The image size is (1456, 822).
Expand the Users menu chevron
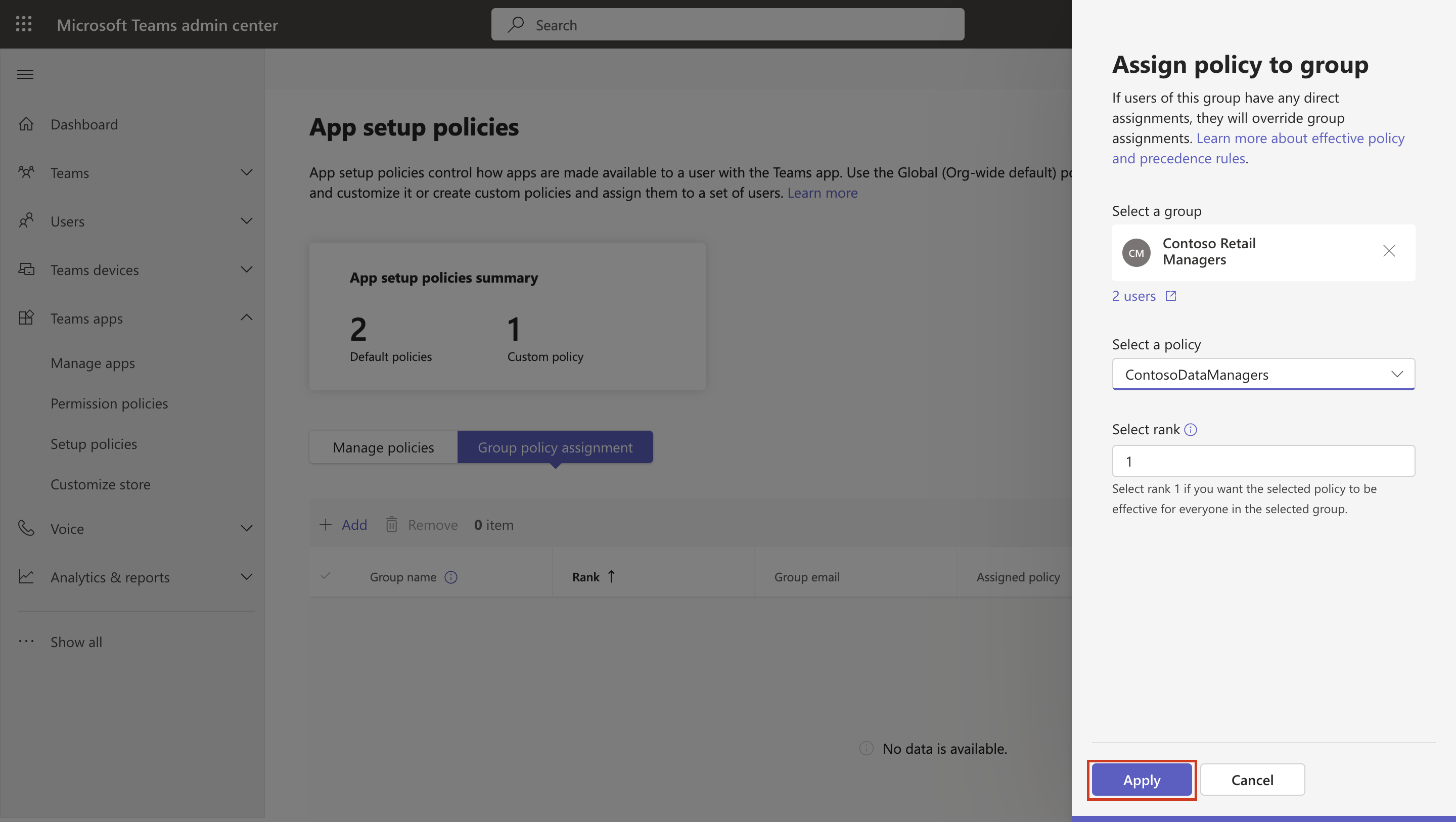(246, 221)
